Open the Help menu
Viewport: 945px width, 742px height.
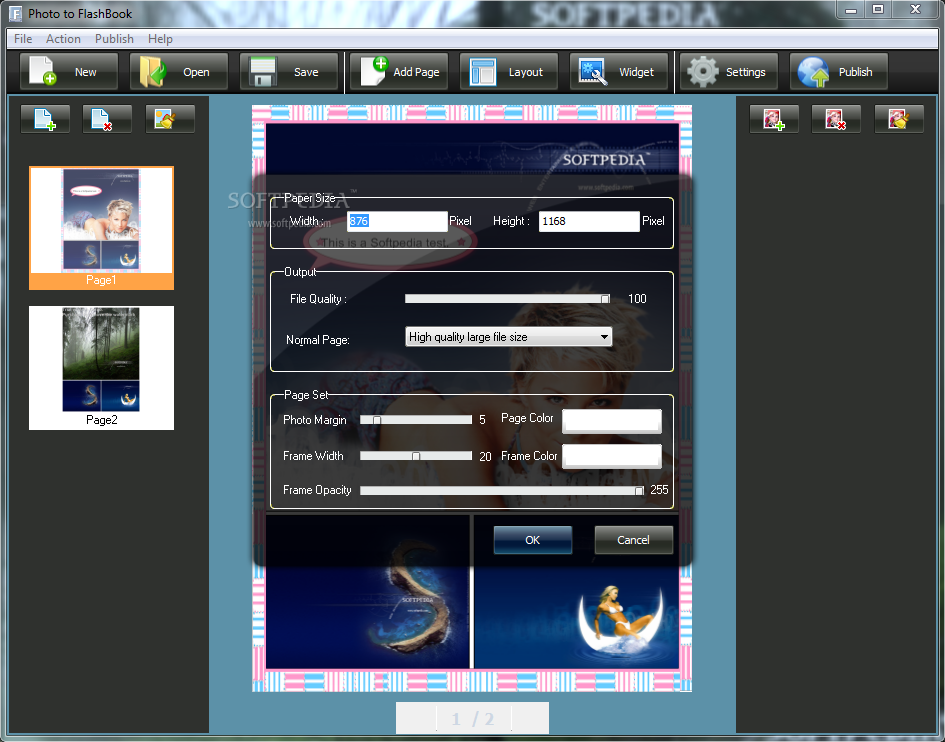point(160,39)
